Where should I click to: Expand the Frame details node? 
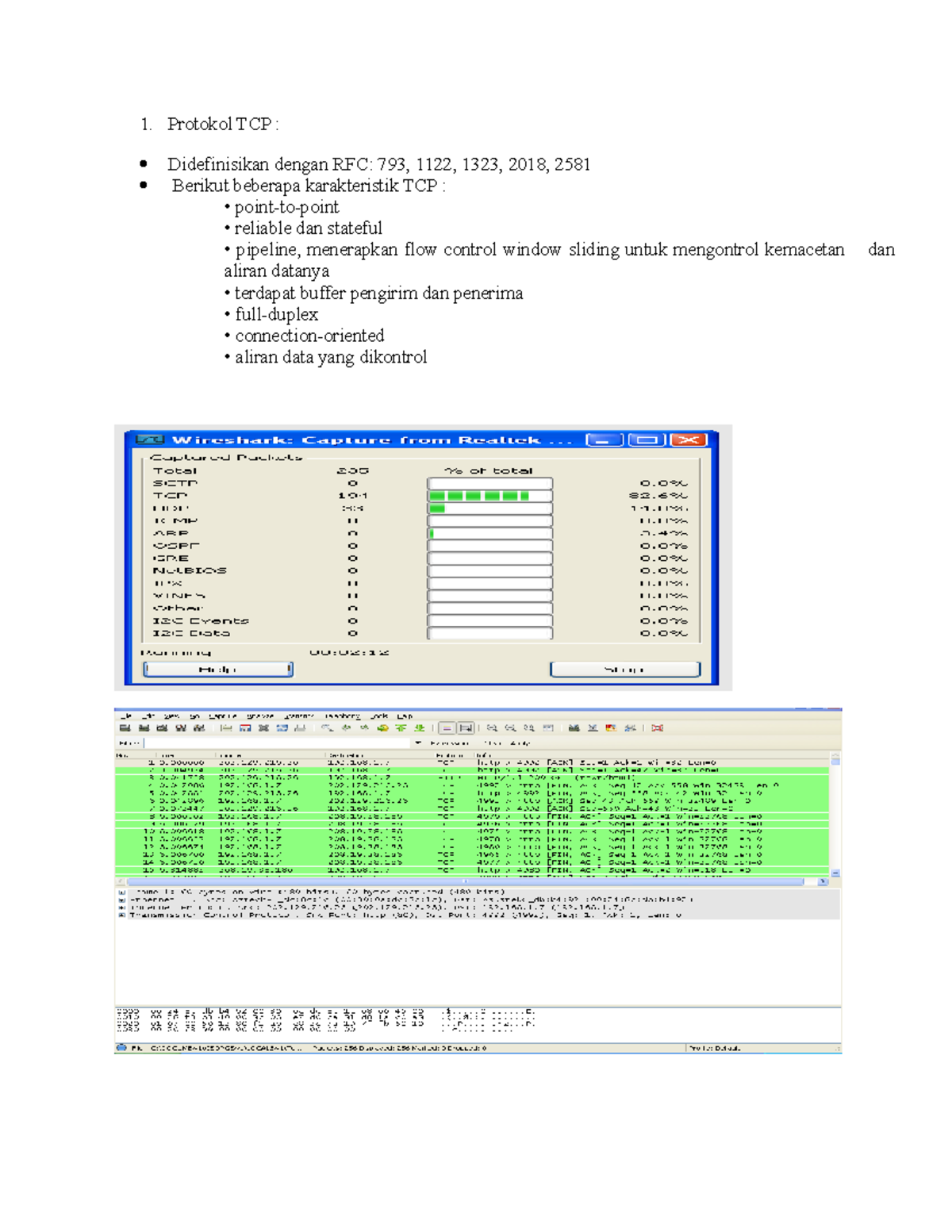(121, 892)
